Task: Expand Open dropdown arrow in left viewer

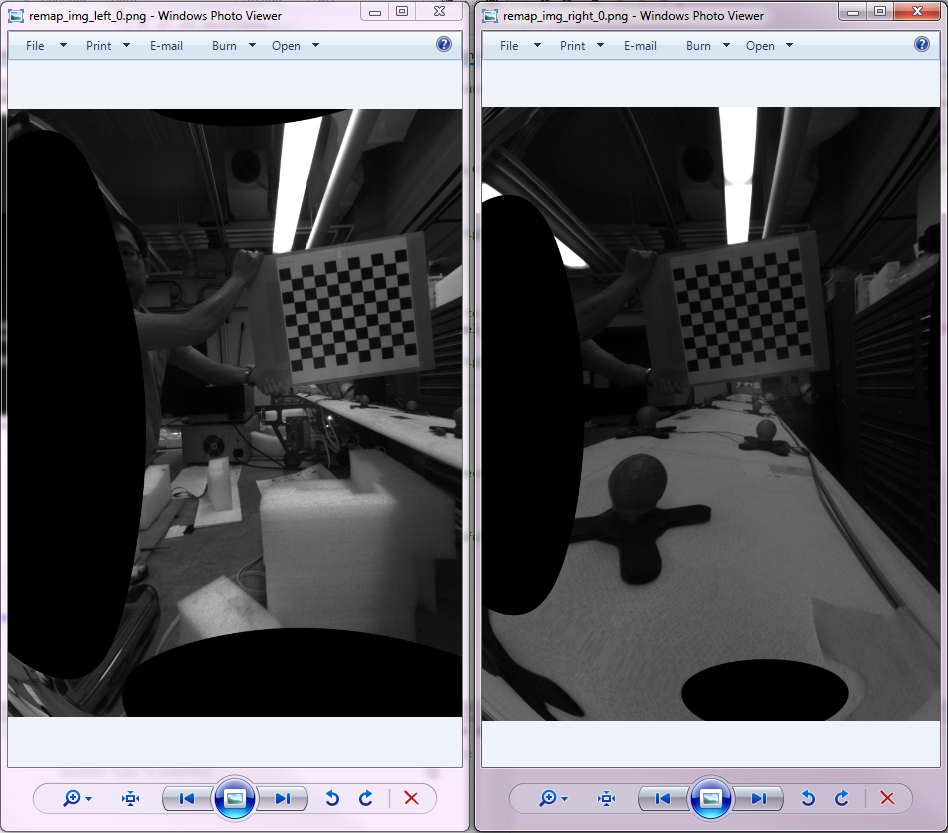Action: click(316, 45)
